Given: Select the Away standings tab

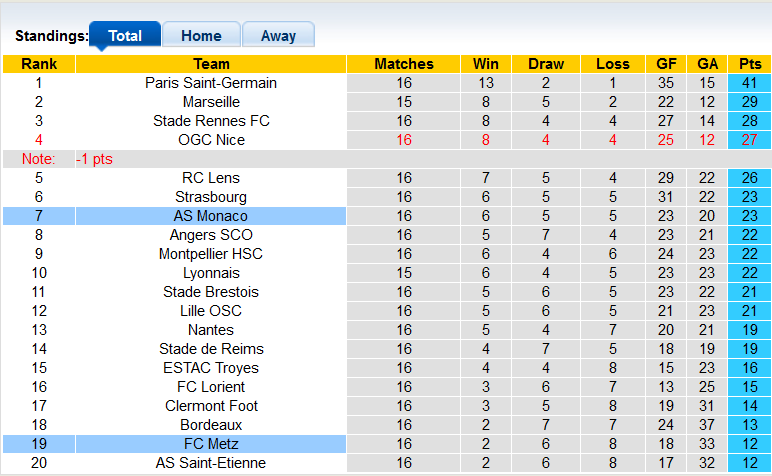Looking at the screenshot, I should point(278,36).
